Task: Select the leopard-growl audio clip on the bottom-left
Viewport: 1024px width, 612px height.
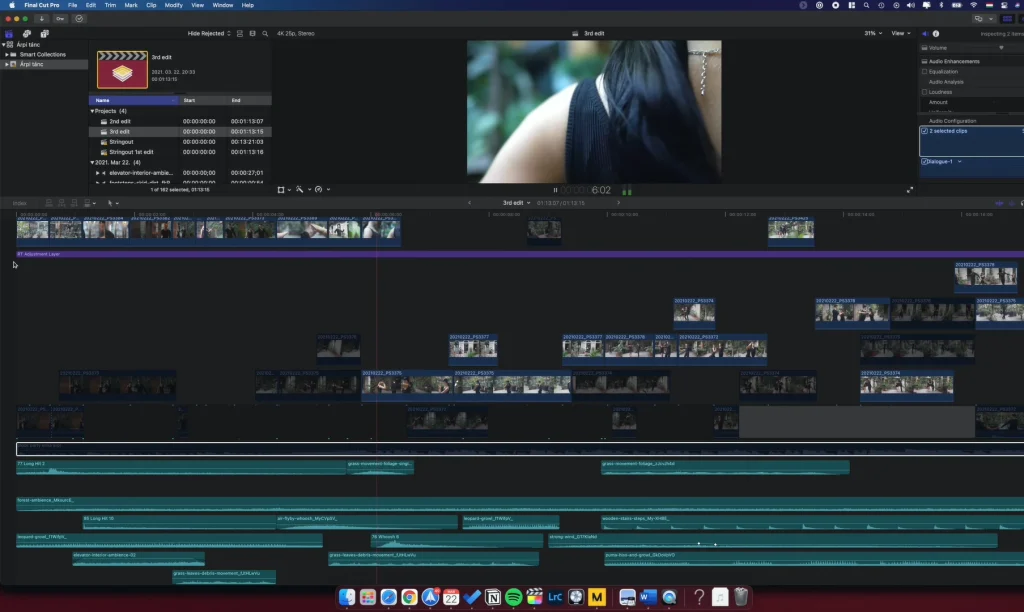Action: (x=169, y=540)
